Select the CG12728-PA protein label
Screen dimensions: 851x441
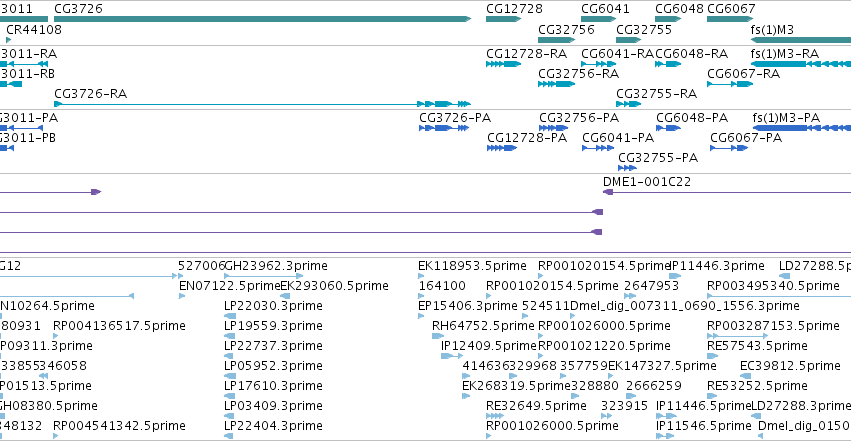(527, 137)
